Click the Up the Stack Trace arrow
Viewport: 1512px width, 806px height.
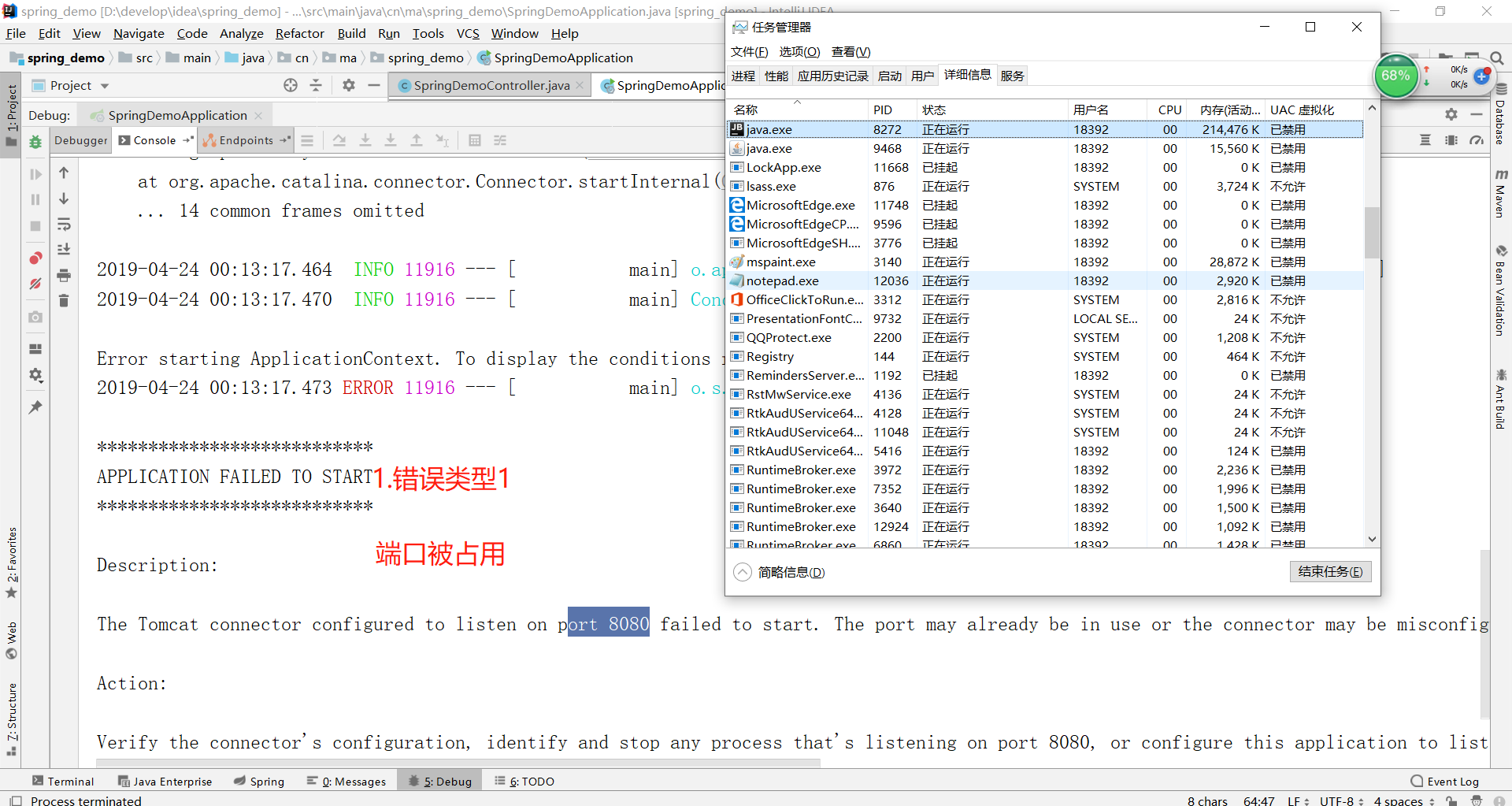point(64,173)
